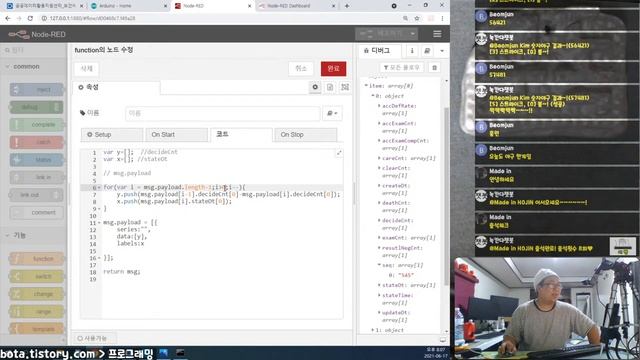Switch to the 코드 code tab
The width and height of the screenshot is (640, 360).
pyautogui.click(x=241, y=134)
